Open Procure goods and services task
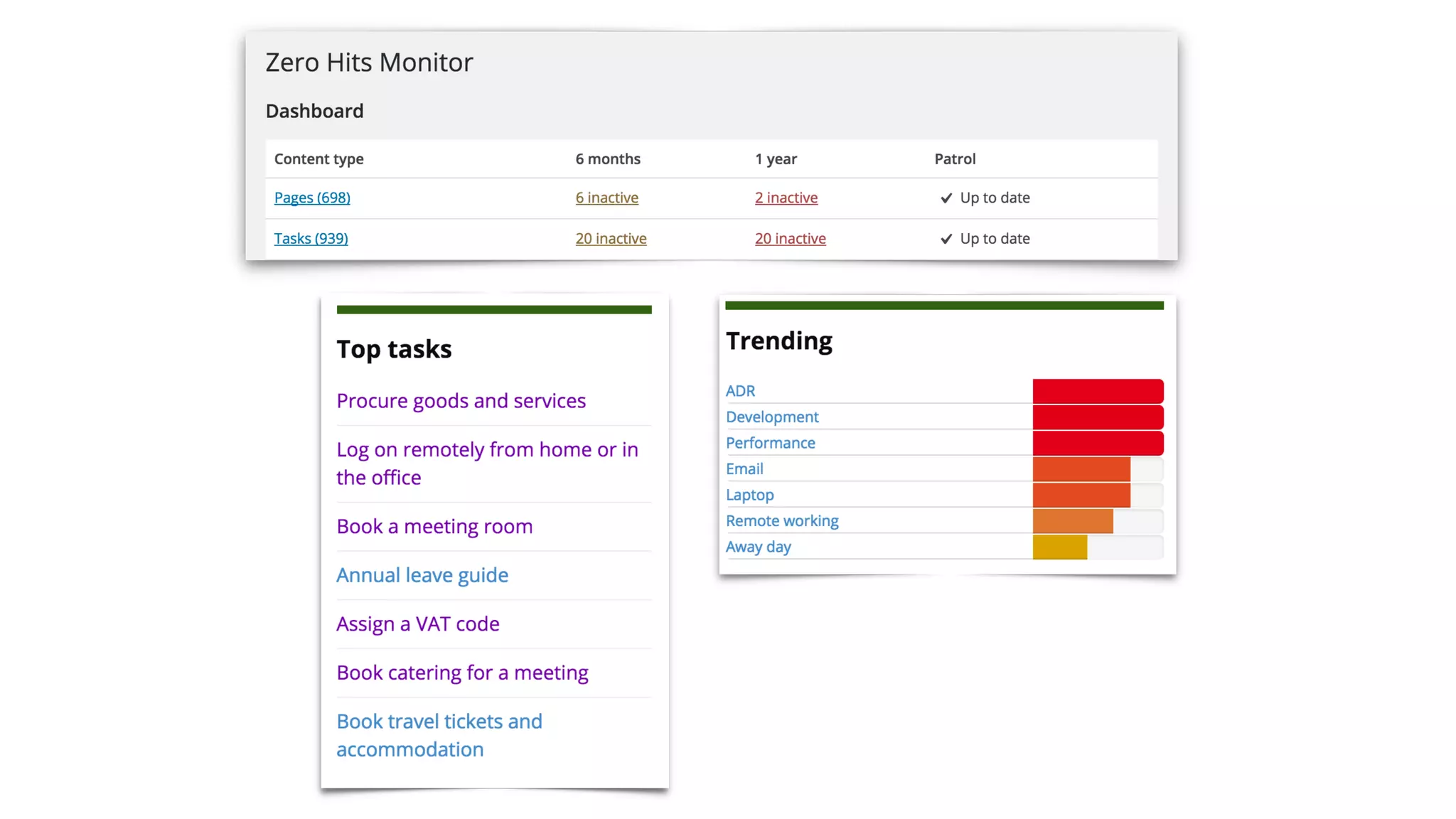Viewport: 1456px width, 819px height. coord(461,401)
